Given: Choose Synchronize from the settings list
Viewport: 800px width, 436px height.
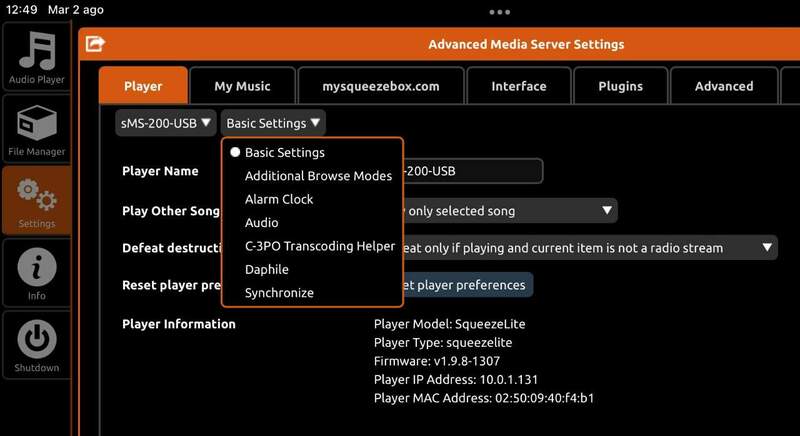Looking at the screenshot, I should pyautogui.click(x=279, y=293).
